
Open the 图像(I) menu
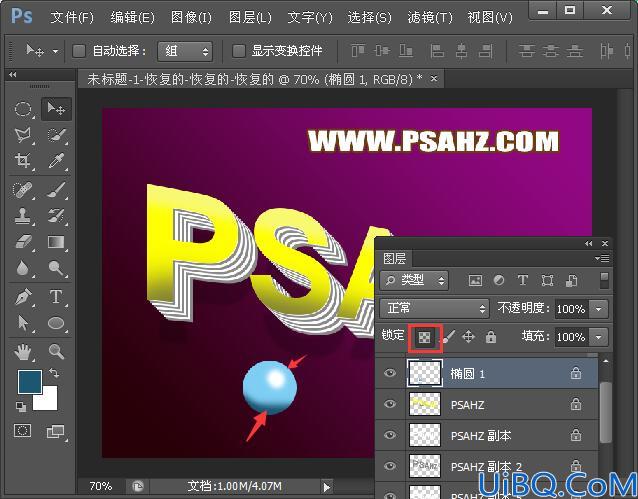(x=191, y=18)
